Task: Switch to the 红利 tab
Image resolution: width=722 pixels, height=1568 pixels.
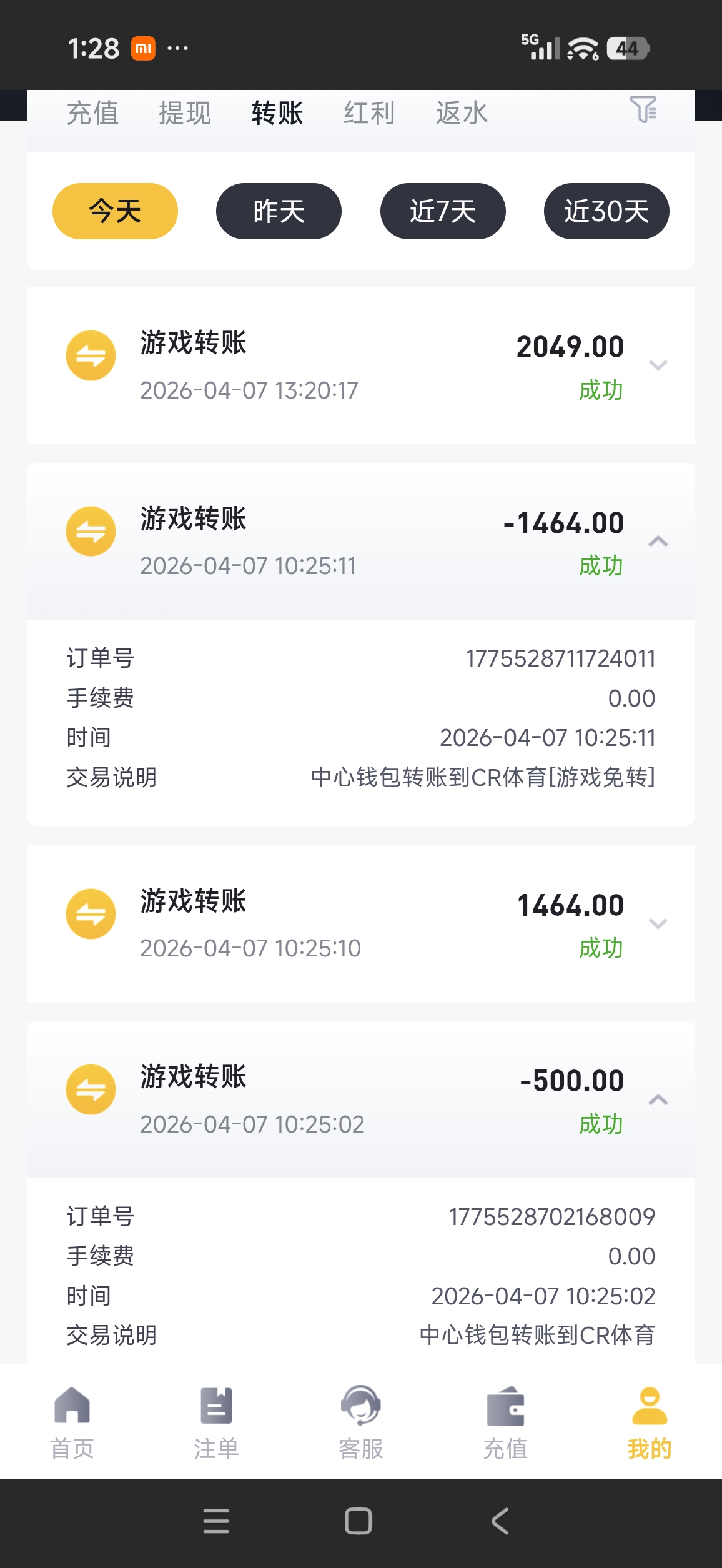Action: (369, 114)
